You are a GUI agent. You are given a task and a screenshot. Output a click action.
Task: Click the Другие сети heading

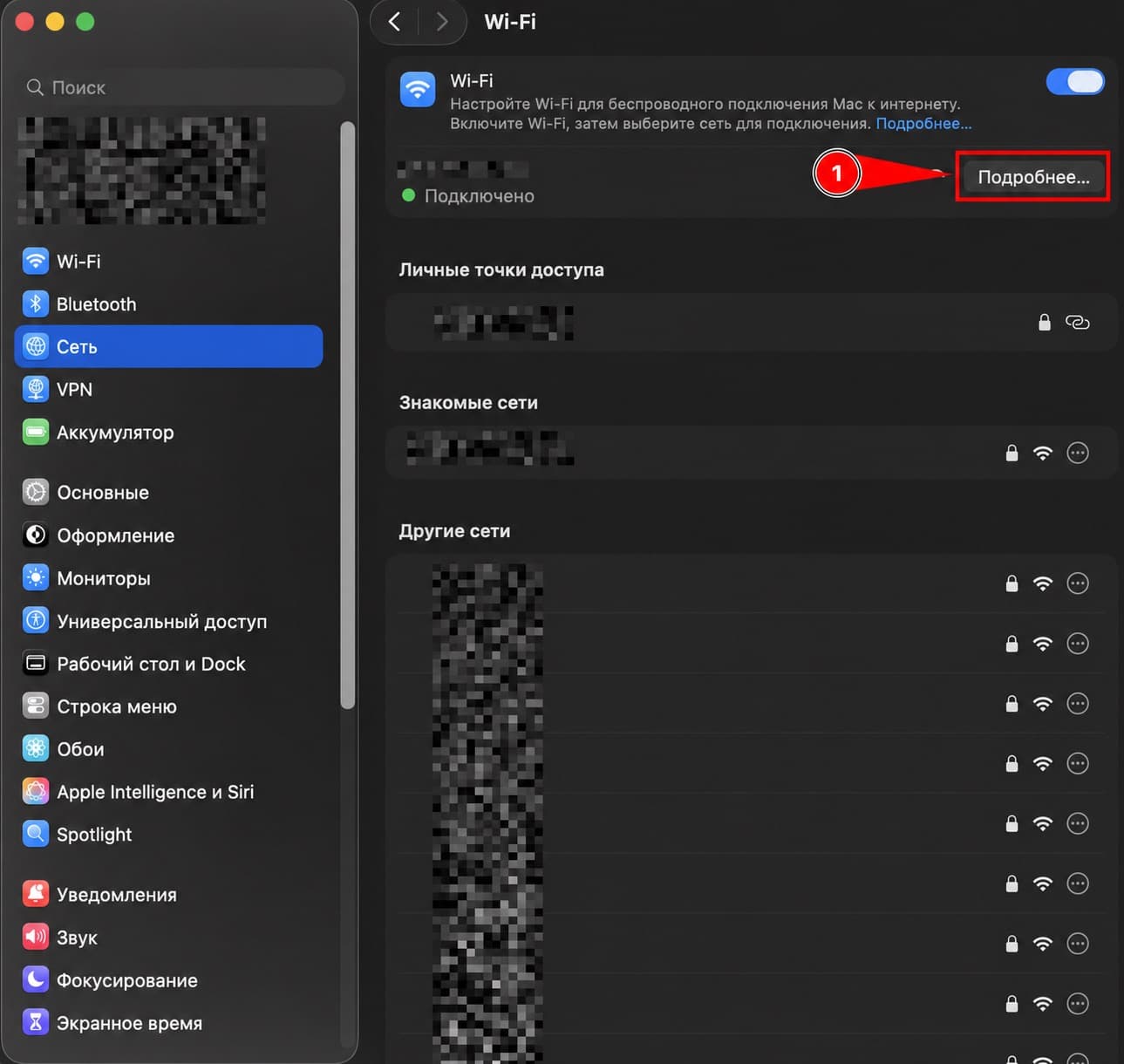click(x=454, y=531)
